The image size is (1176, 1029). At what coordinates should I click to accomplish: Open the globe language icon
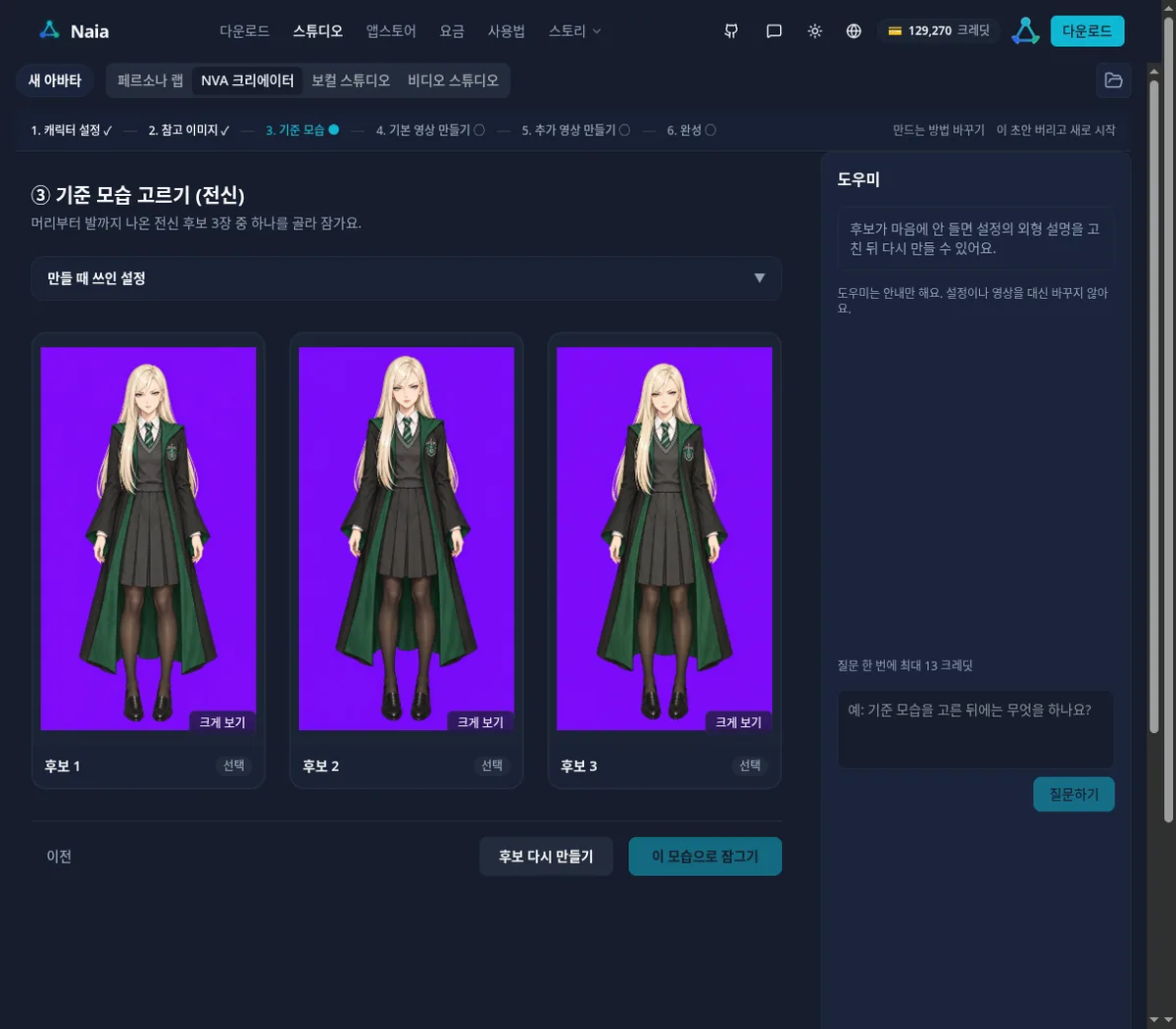[x=854, y=31]
